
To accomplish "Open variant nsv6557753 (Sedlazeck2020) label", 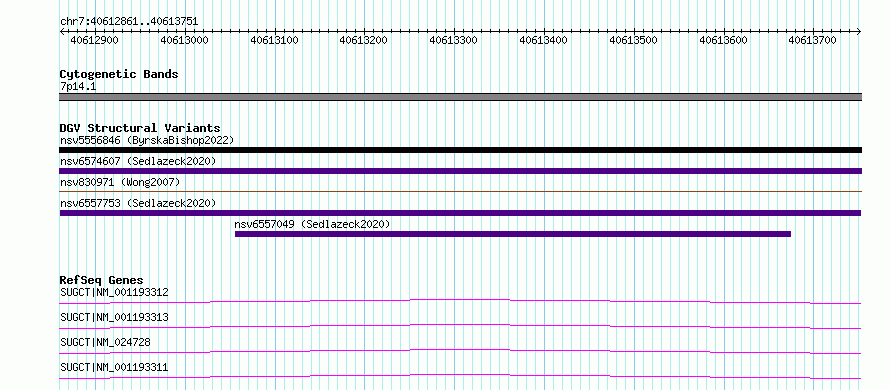I will click(x=138, y=203).
